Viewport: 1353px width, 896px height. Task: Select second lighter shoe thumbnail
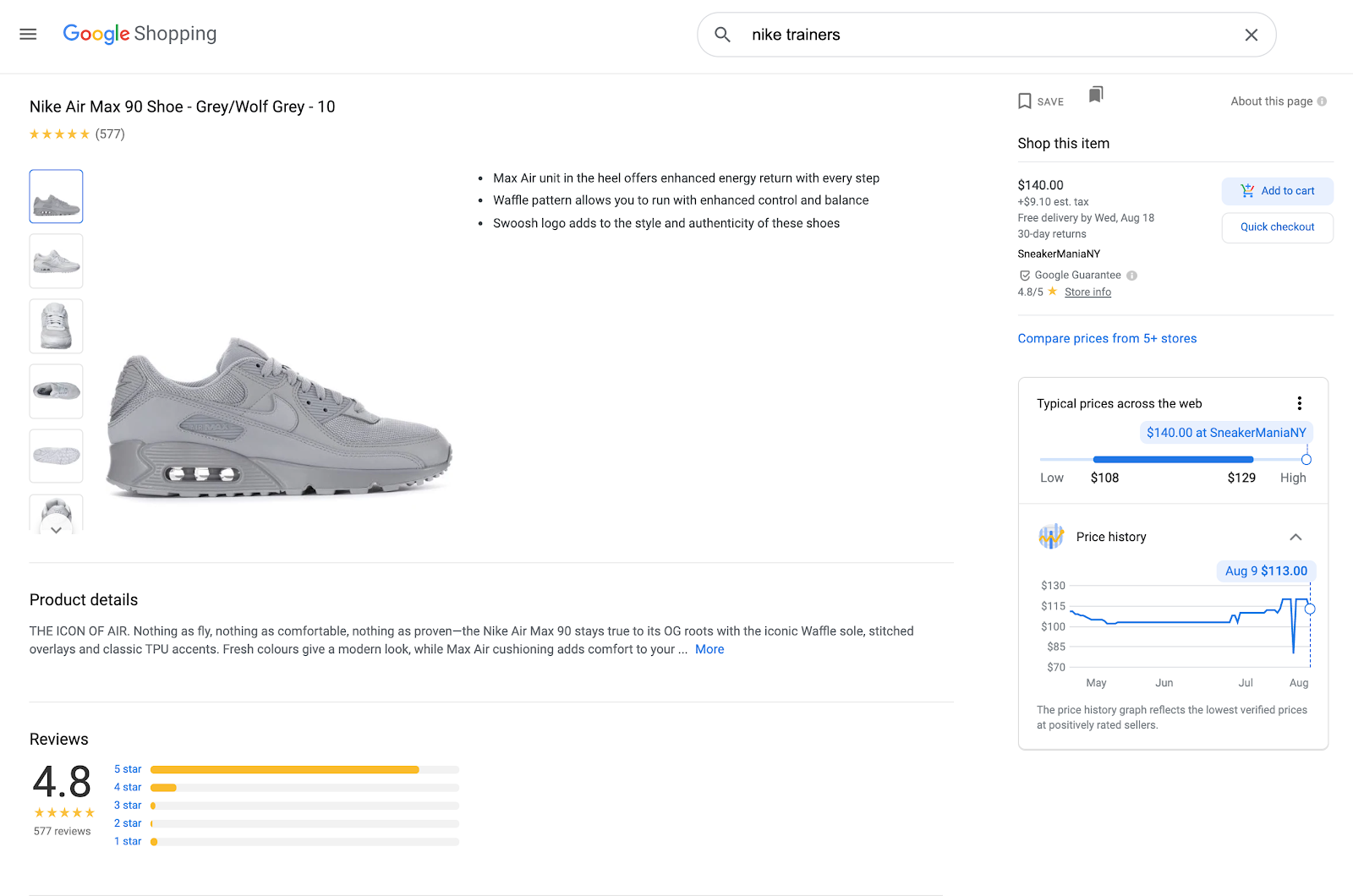pos(57,261)
